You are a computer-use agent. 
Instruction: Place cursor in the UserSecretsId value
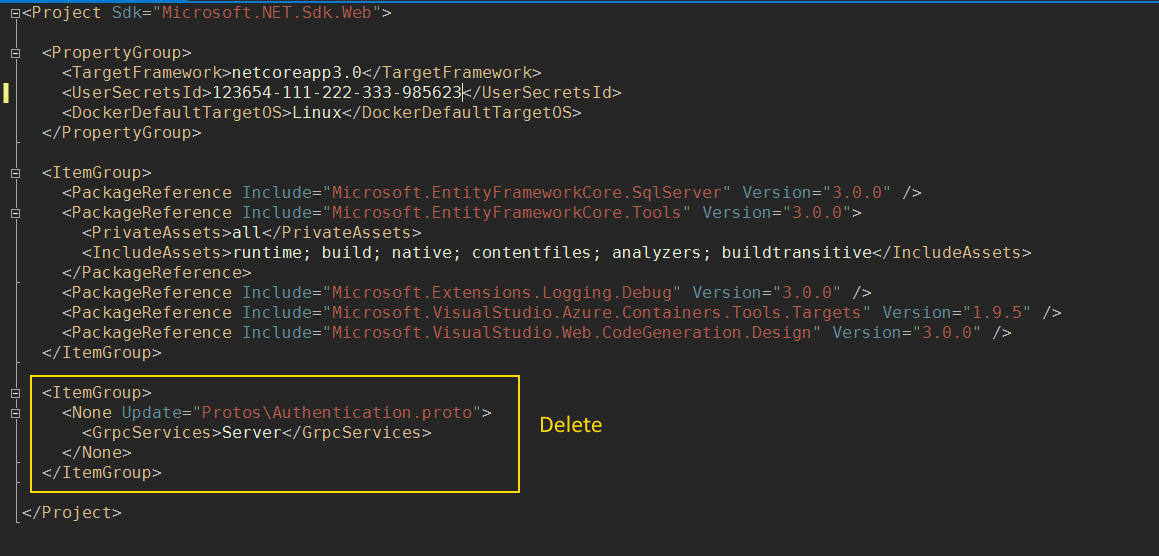(336, 92)
